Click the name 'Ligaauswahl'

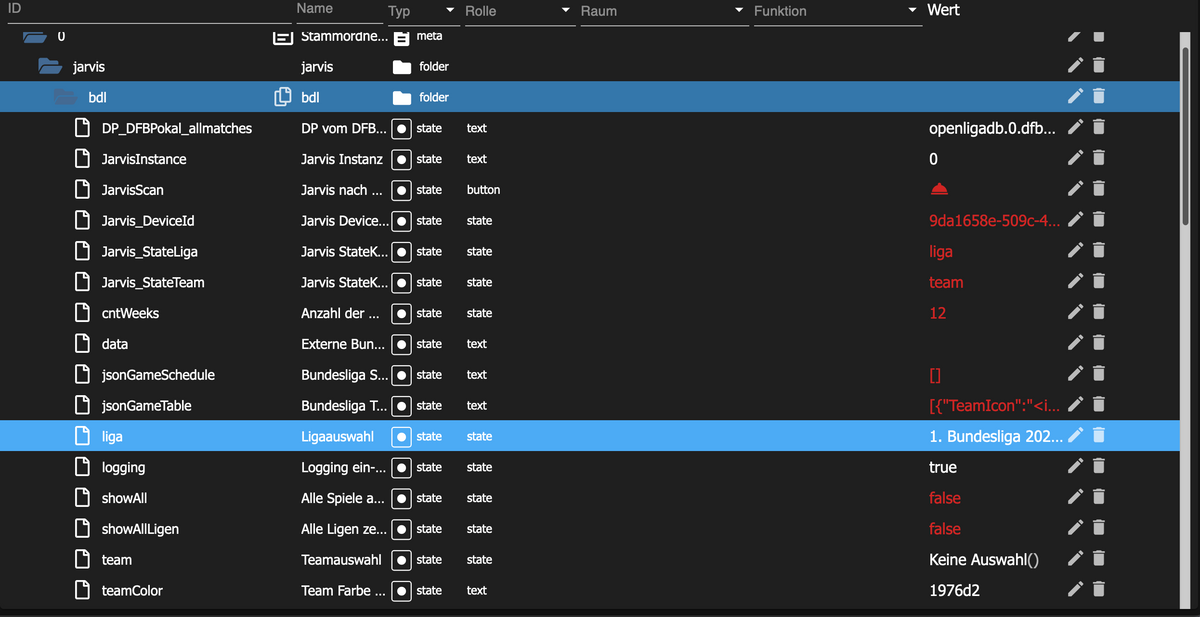point(338,436)
